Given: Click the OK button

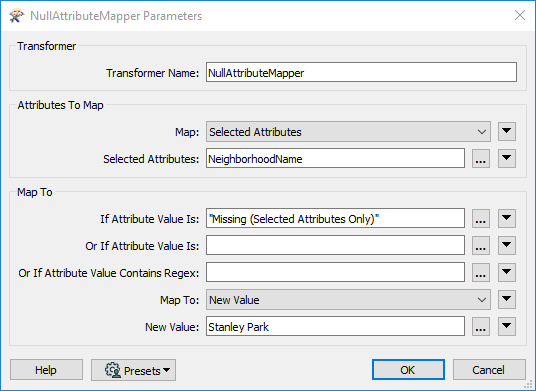Looking at the screenshot, I should coord(408,370).
